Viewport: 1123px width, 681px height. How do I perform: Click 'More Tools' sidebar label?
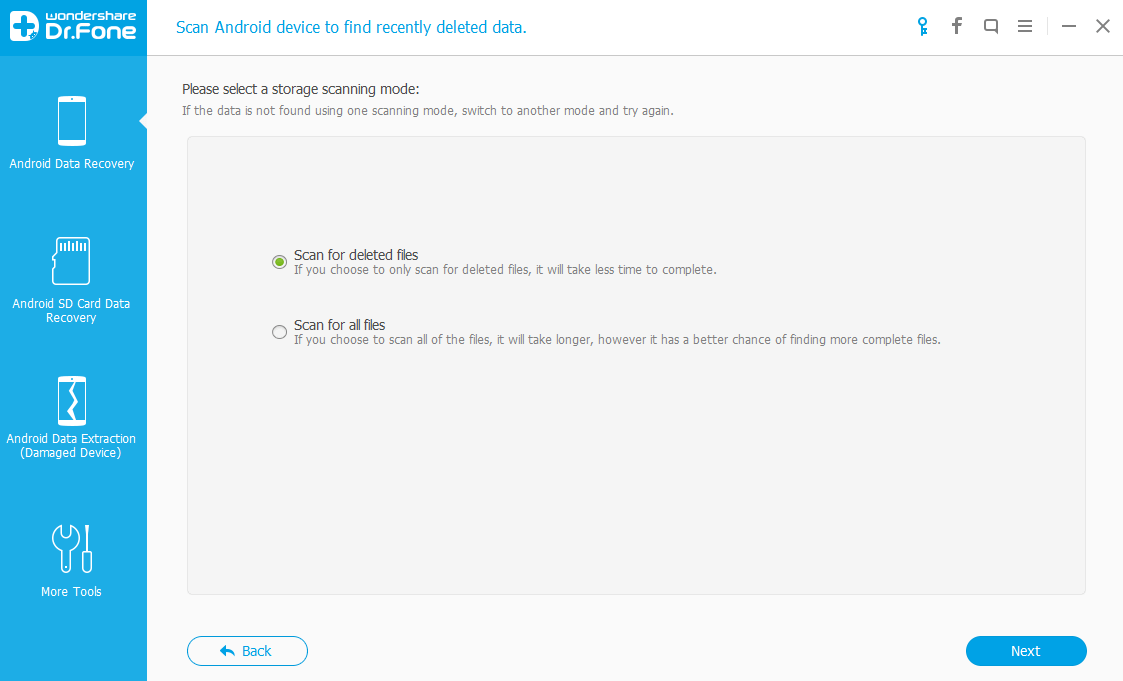(71, 591)
